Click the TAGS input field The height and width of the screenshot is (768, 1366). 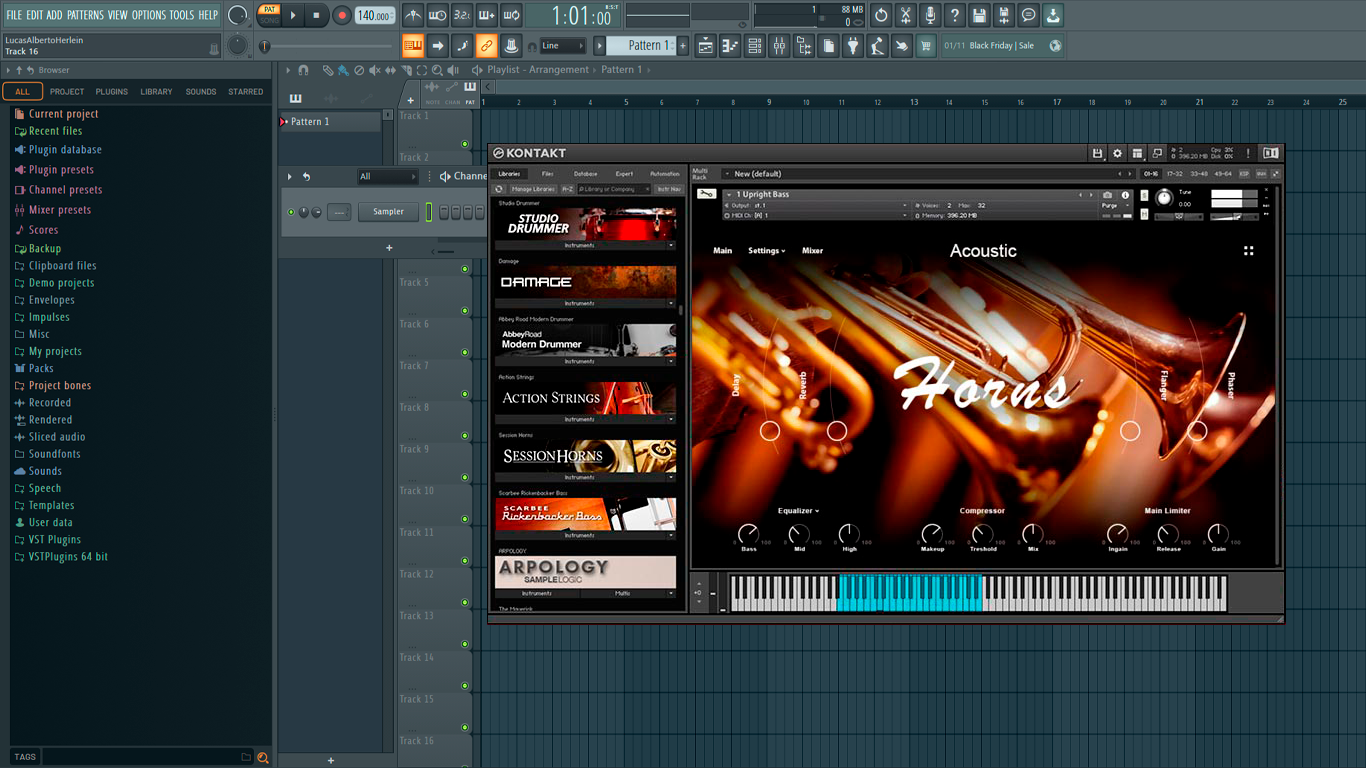click(x=140, y=757)
